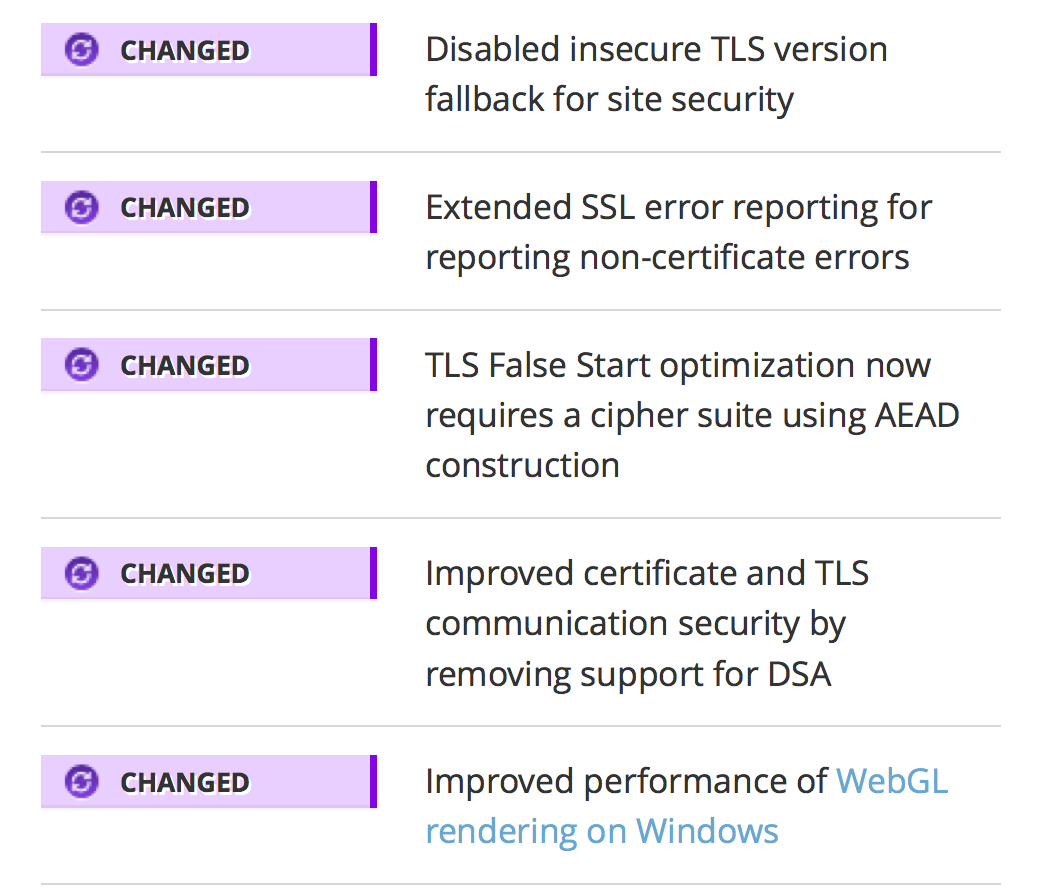The image size is (1048, 890).
Task: Click CHANGED label for SSL error reporting entry
Action: click(x=185, y=208)
